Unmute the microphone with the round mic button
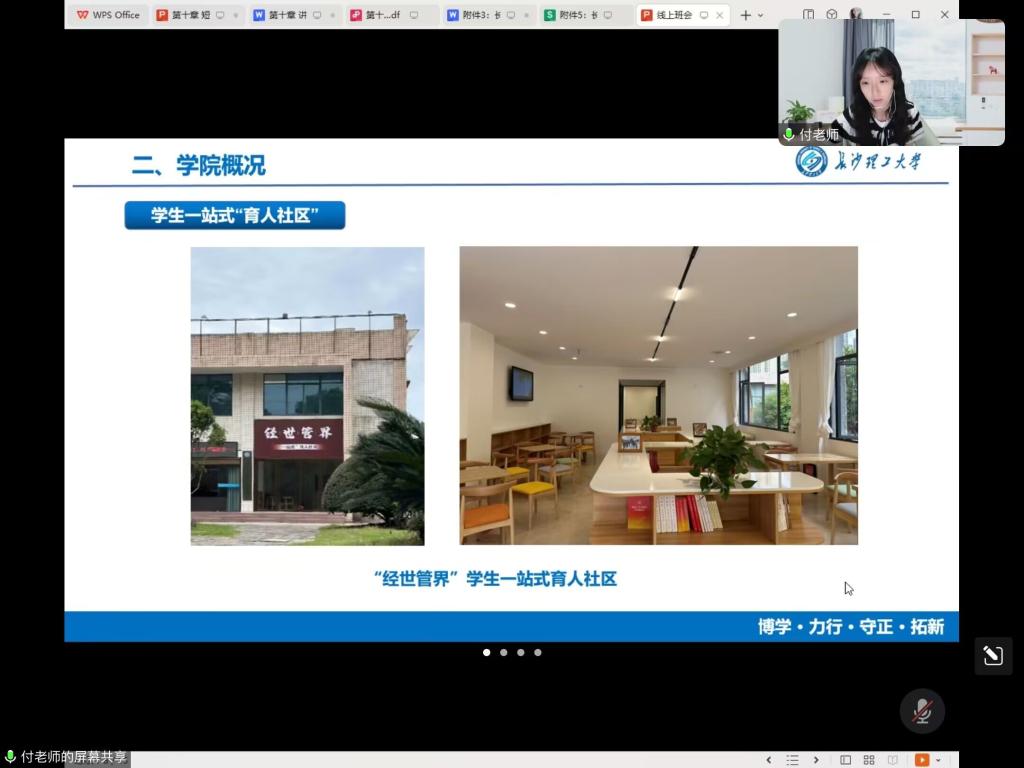Screen dimensions: 1024x768 pyautogui.click(x=922, y=711)
